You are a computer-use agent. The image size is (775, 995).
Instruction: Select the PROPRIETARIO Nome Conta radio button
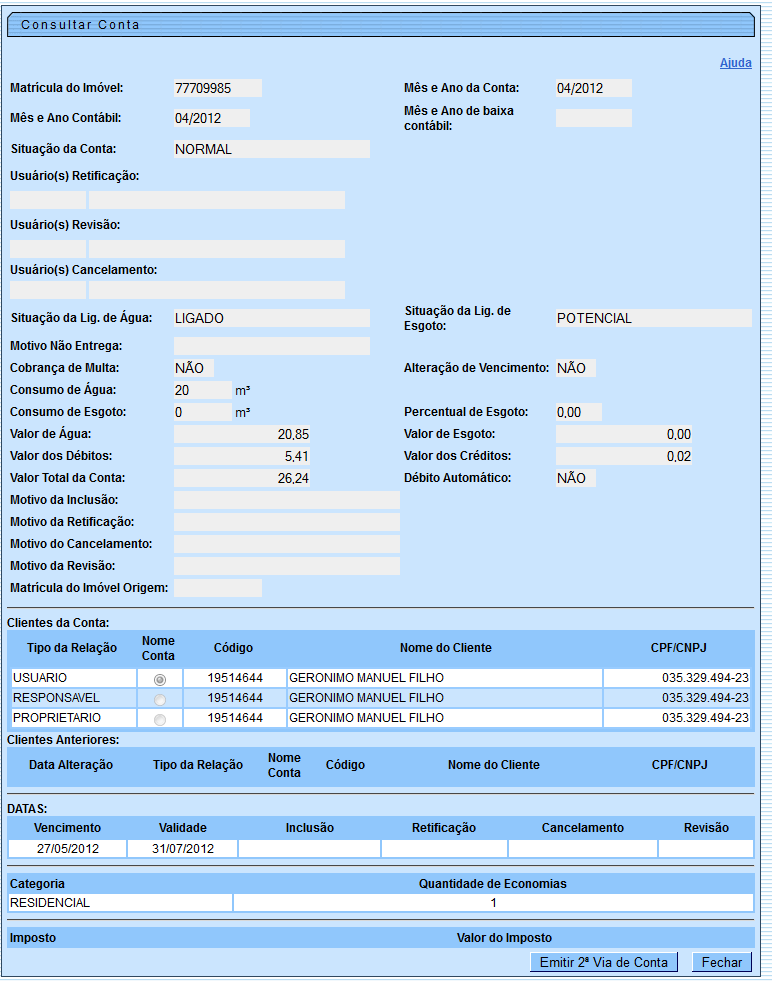(160, 719)
